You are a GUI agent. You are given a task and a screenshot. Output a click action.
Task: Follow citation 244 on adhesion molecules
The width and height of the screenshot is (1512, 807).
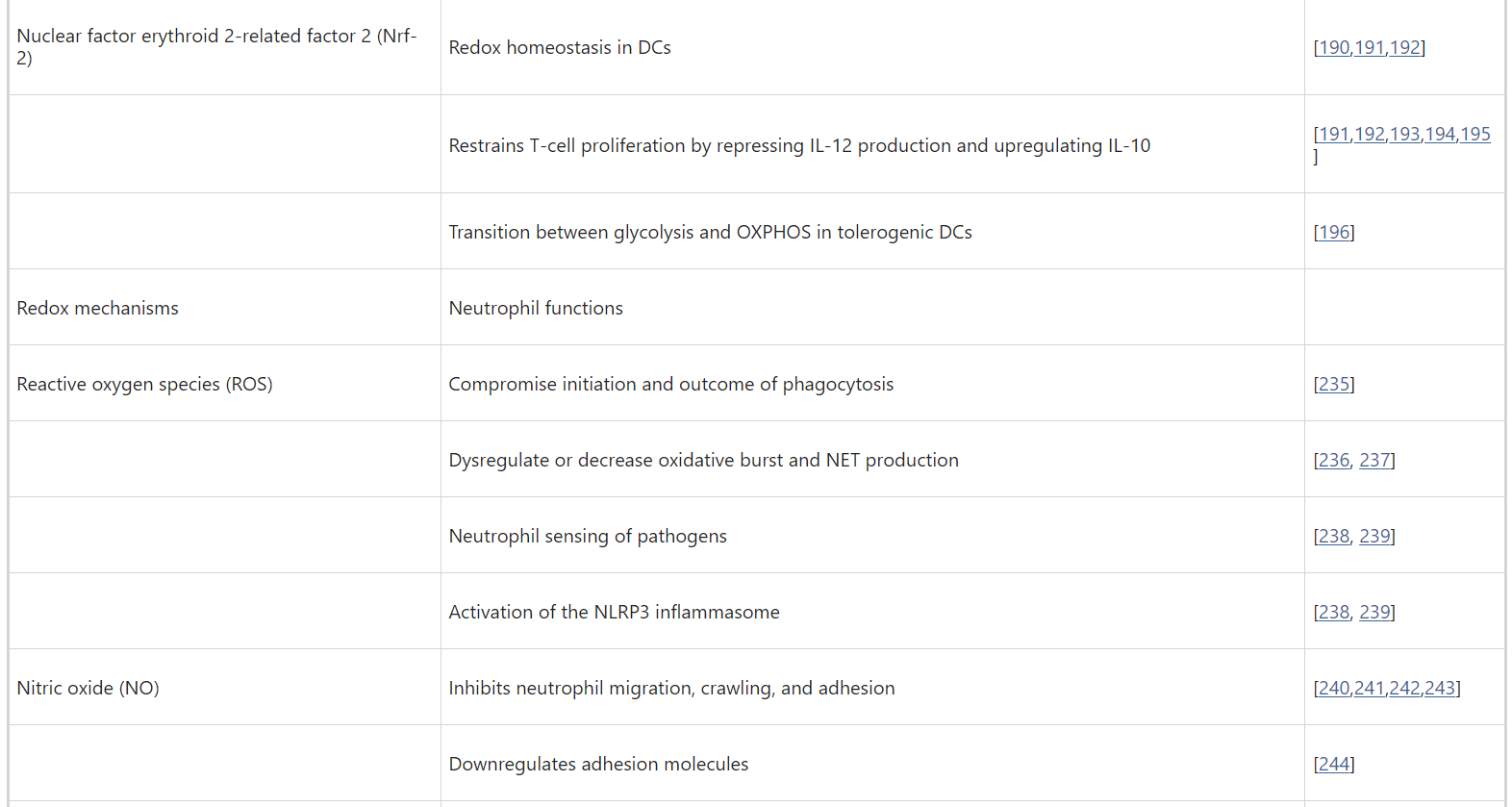point(1334,765)
